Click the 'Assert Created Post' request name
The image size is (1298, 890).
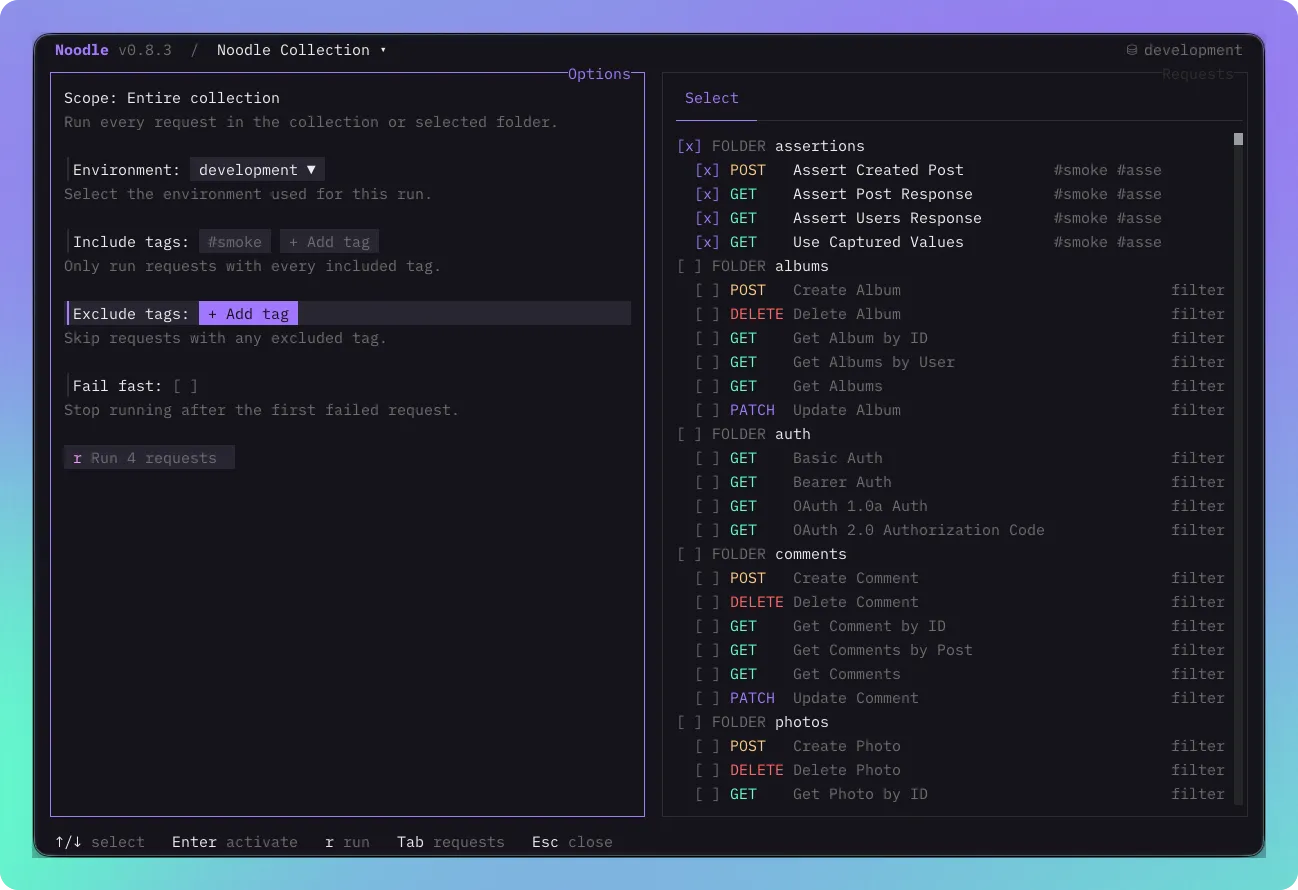click(x=878, y=170)
